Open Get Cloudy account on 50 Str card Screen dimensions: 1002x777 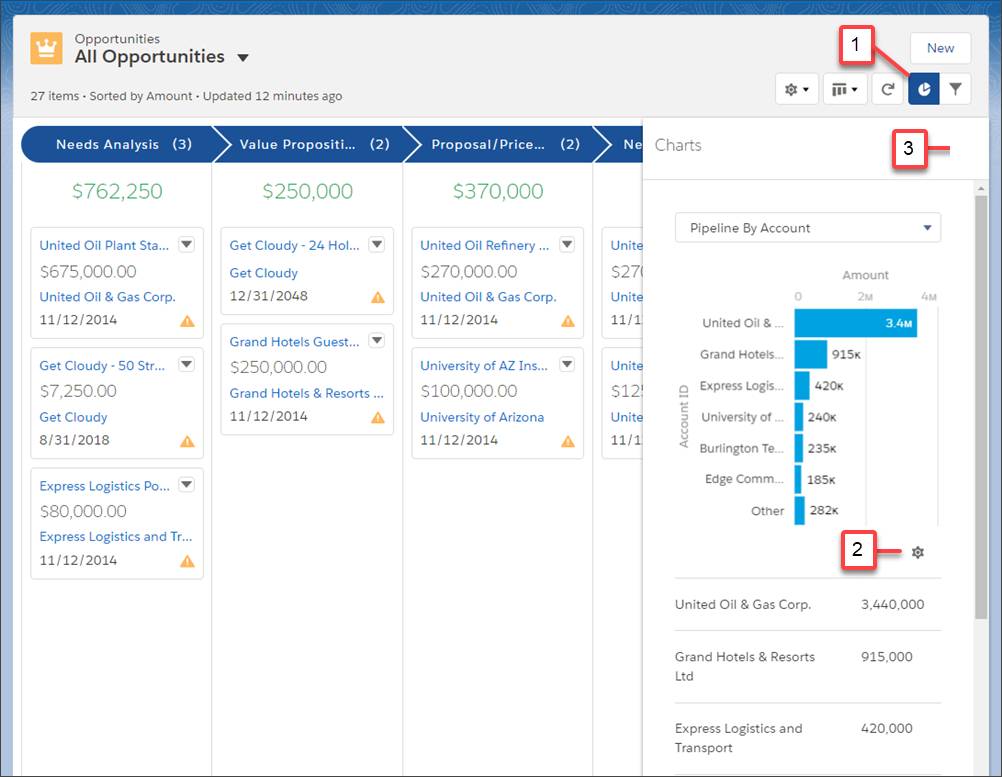tap(73, 417)
